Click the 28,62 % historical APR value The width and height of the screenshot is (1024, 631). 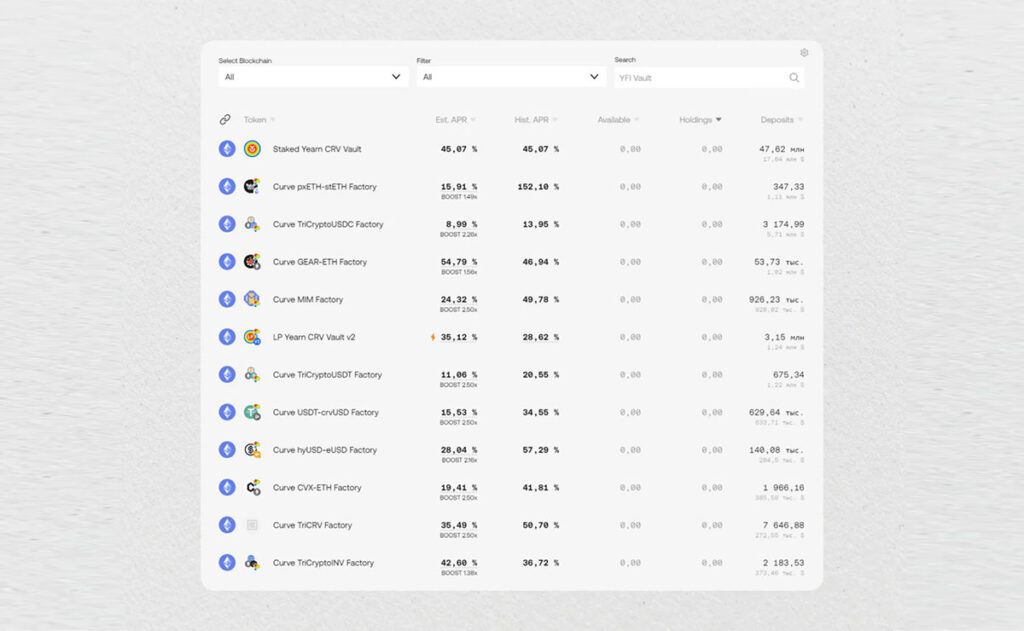click(540, 337)
